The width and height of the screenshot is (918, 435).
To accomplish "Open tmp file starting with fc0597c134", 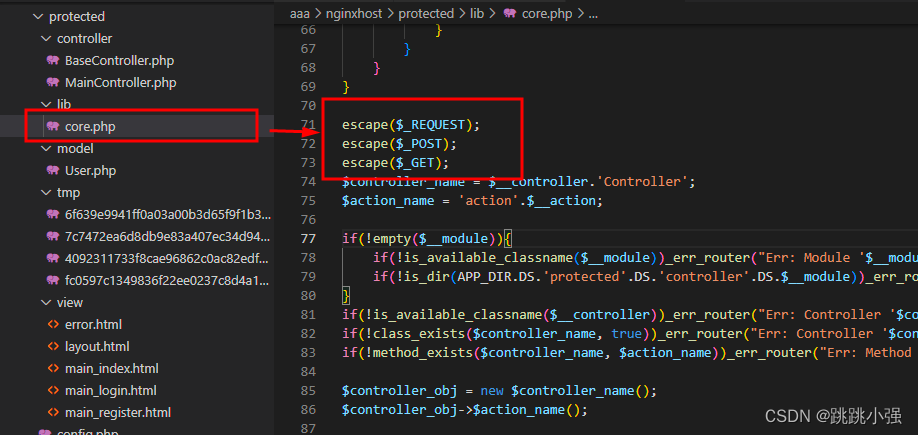I will click(168, 280).
